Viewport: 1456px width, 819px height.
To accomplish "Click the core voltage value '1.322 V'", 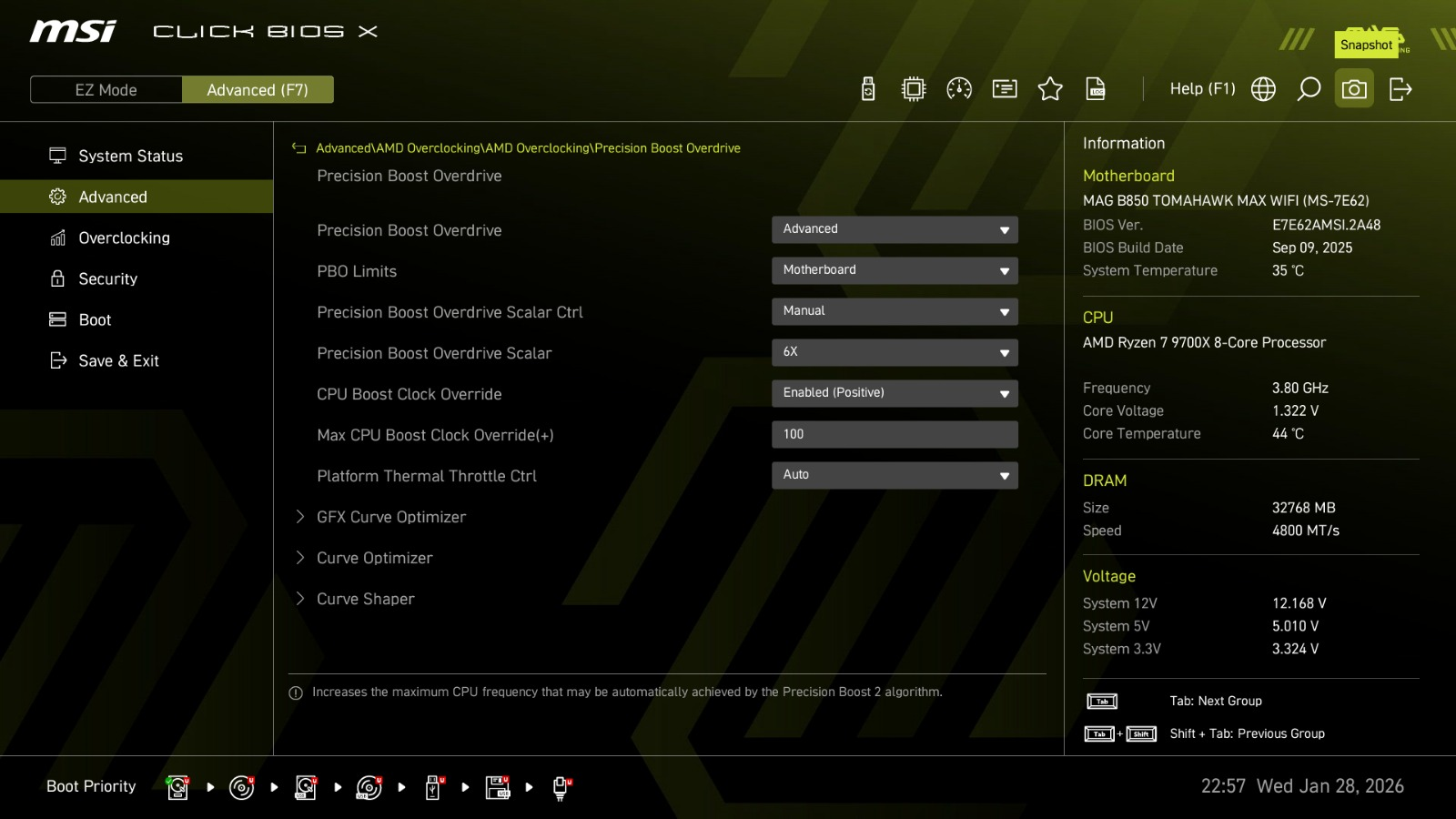I will coord(1295,410).
